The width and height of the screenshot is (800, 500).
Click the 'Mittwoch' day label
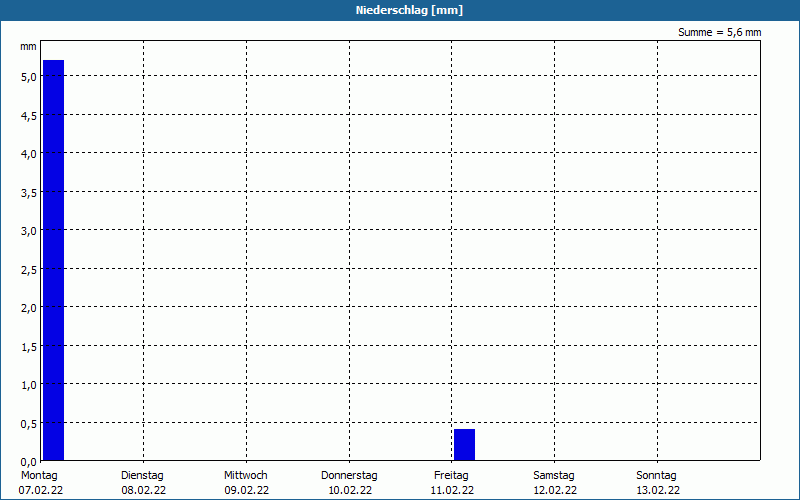(x=245, y=475)
